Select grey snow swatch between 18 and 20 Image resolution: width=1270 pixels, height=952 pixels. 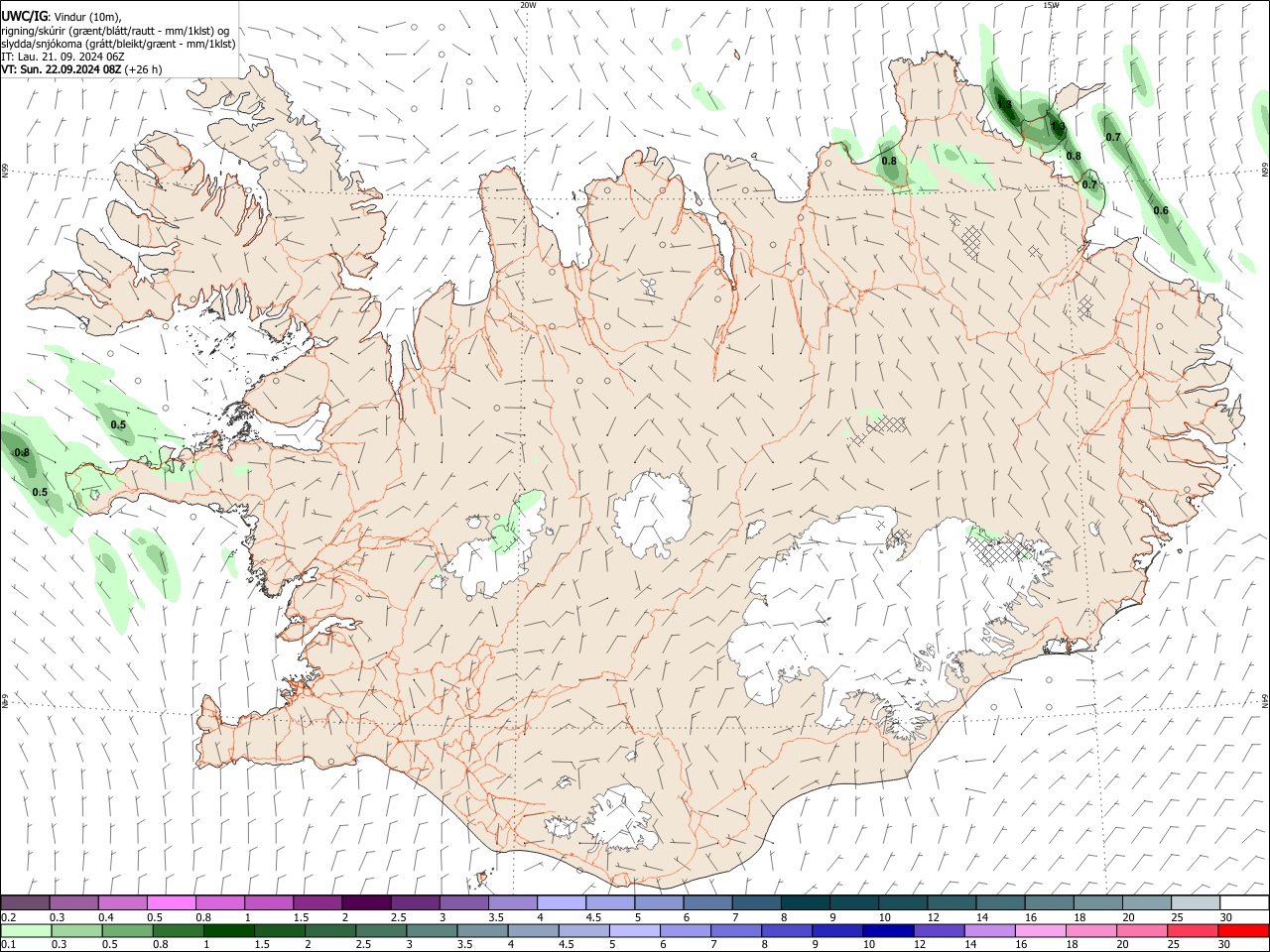1097,903
